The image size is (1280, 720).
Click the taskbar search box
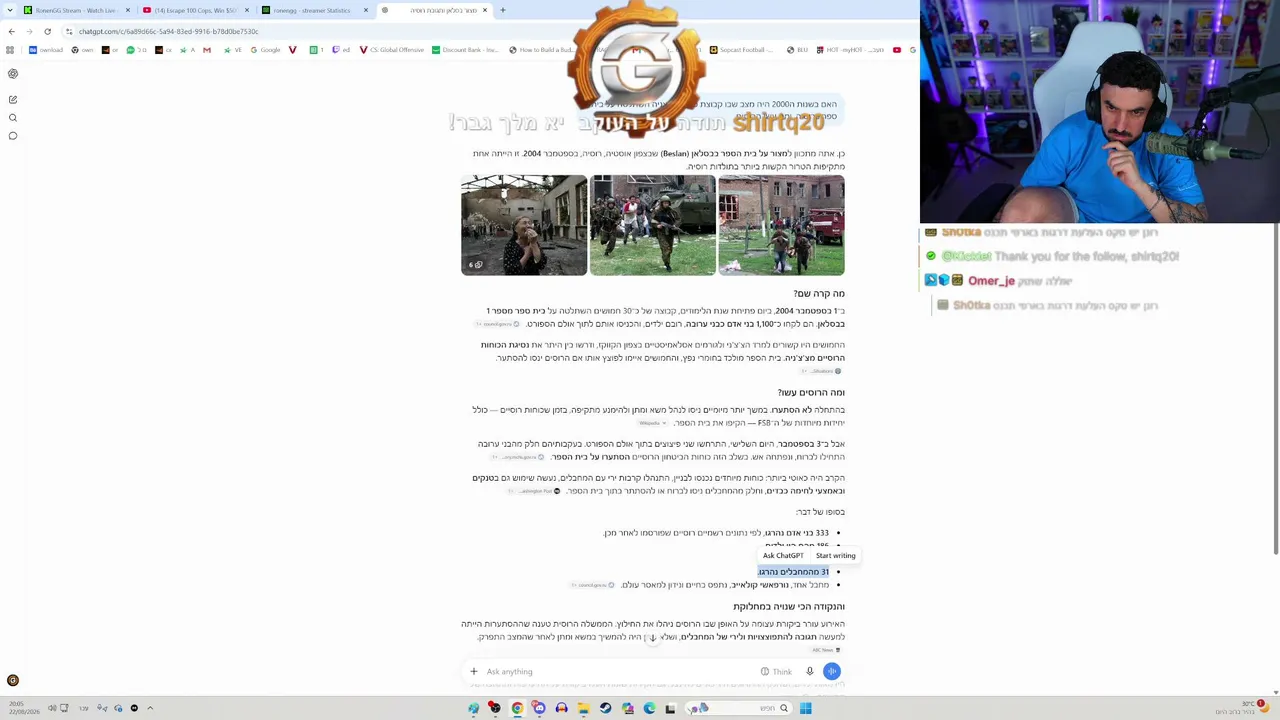(x=738, y=708)
